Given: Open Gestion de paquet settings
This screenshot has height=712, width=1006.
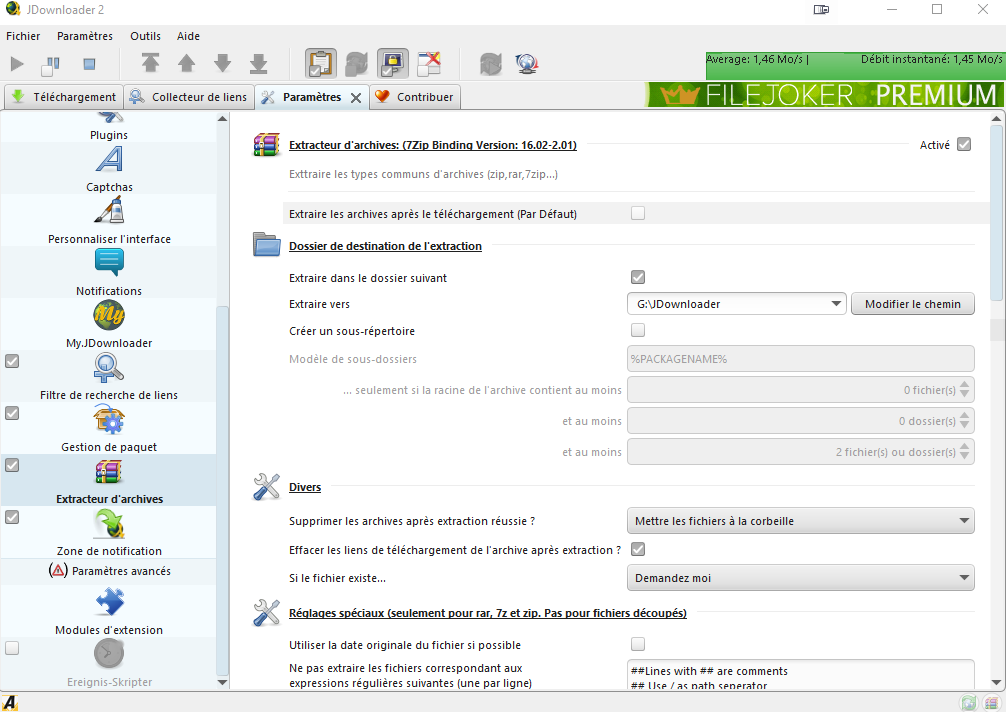Looking at the screenshot, I should [109, 428].
